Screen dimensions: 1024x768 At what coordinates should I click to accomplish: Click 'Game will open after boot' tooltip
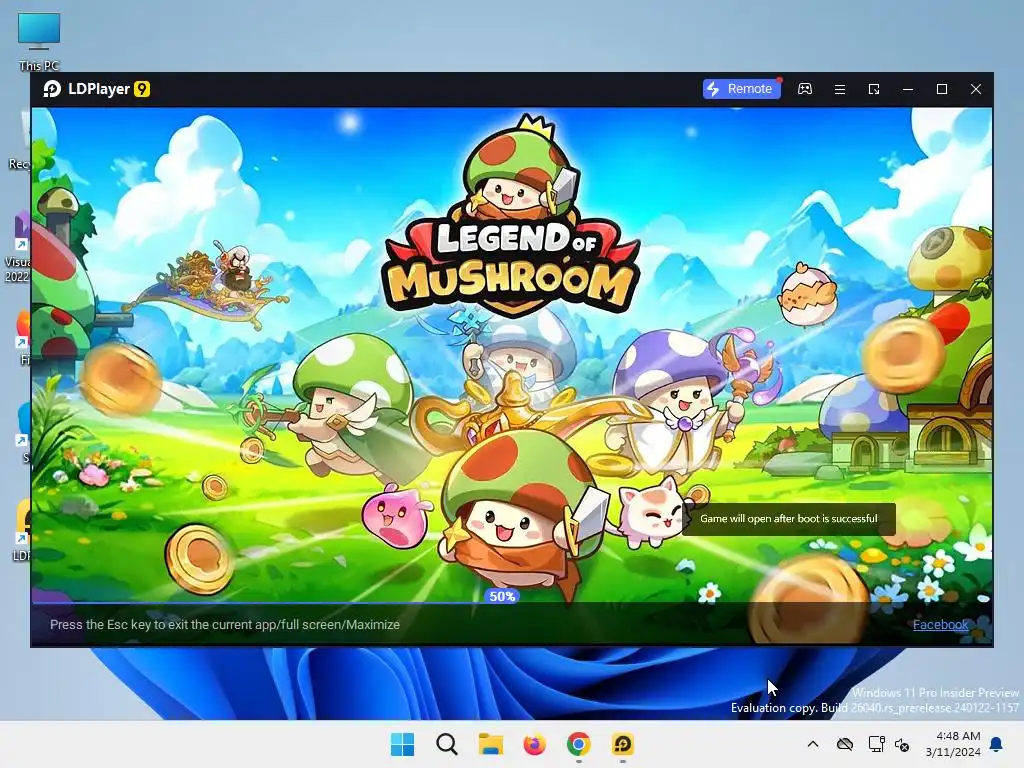pos(789,519)
